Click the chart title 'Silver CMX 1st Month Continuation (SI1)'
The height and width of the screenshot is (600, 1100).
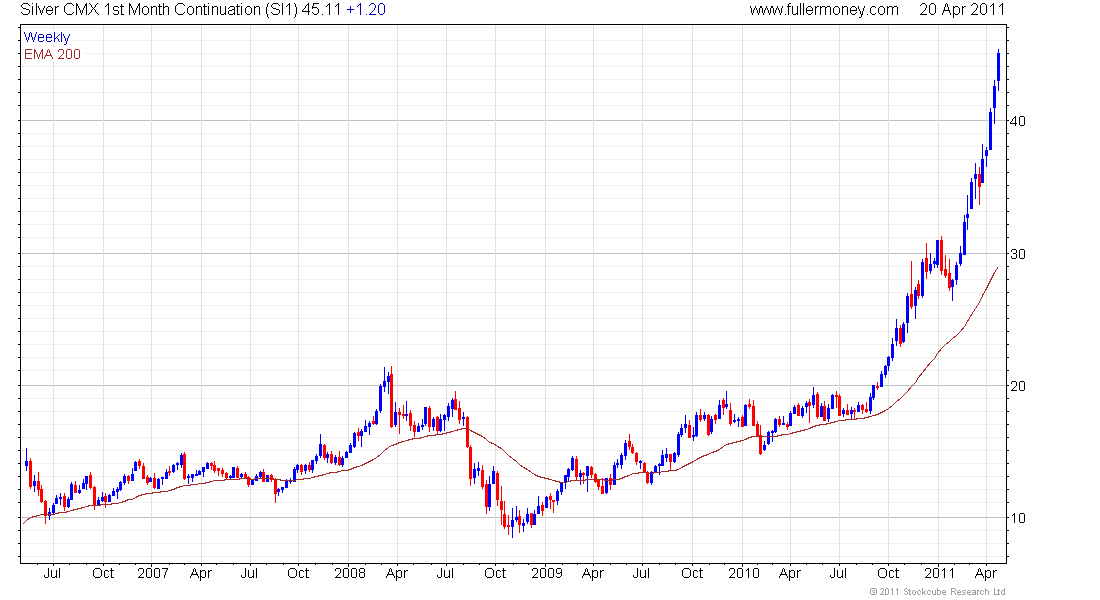tap(159, 10)
